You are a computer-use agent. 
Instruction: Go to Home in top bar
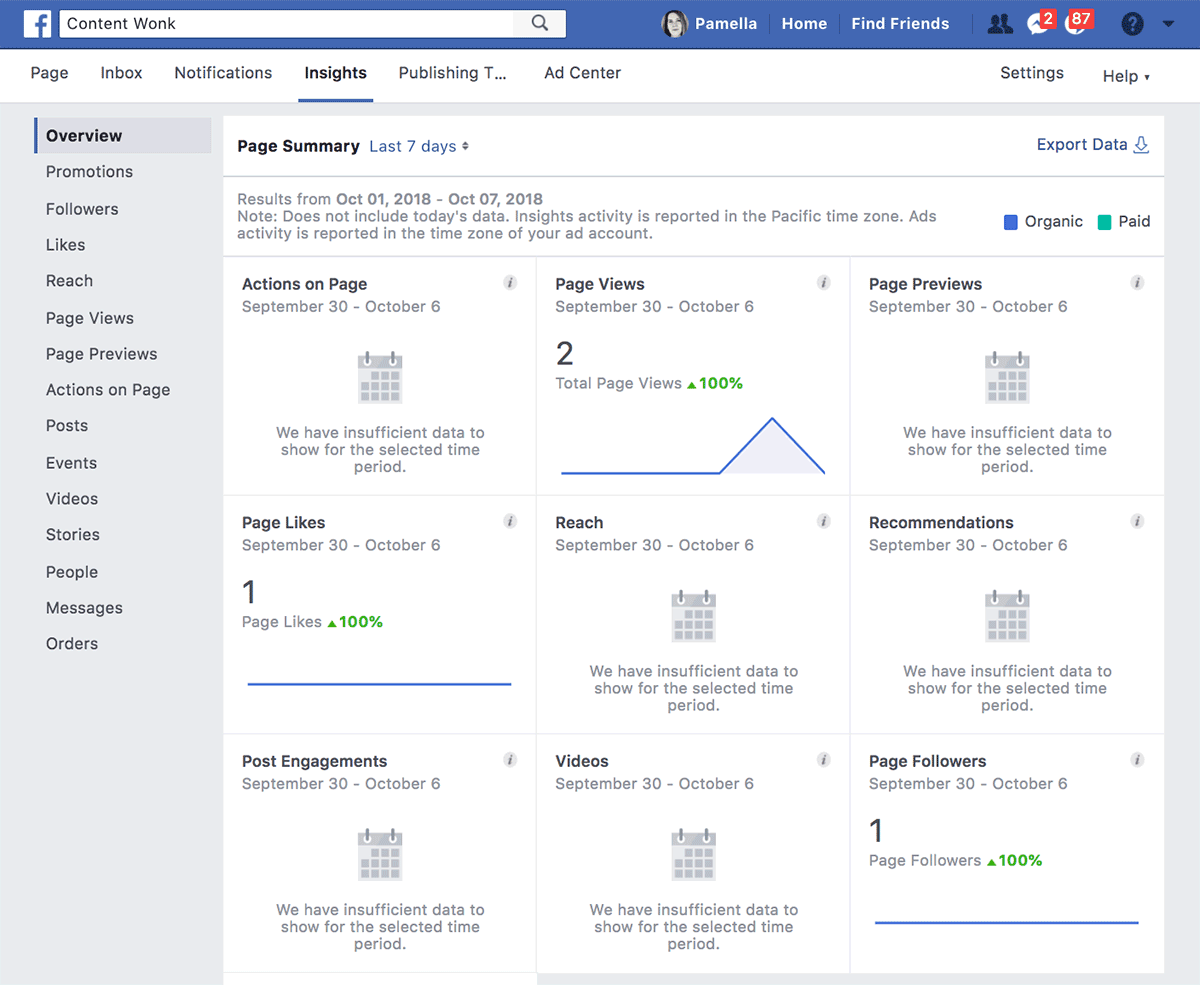point(804,24)
